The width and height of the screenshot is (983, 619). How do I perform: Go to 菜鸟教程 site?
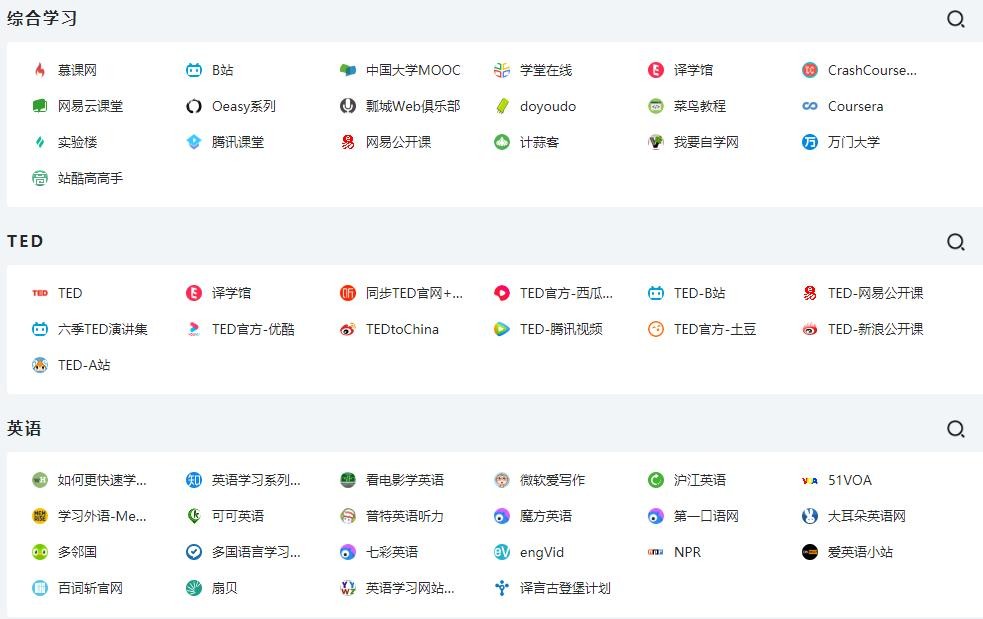click(x=699, y=106)
